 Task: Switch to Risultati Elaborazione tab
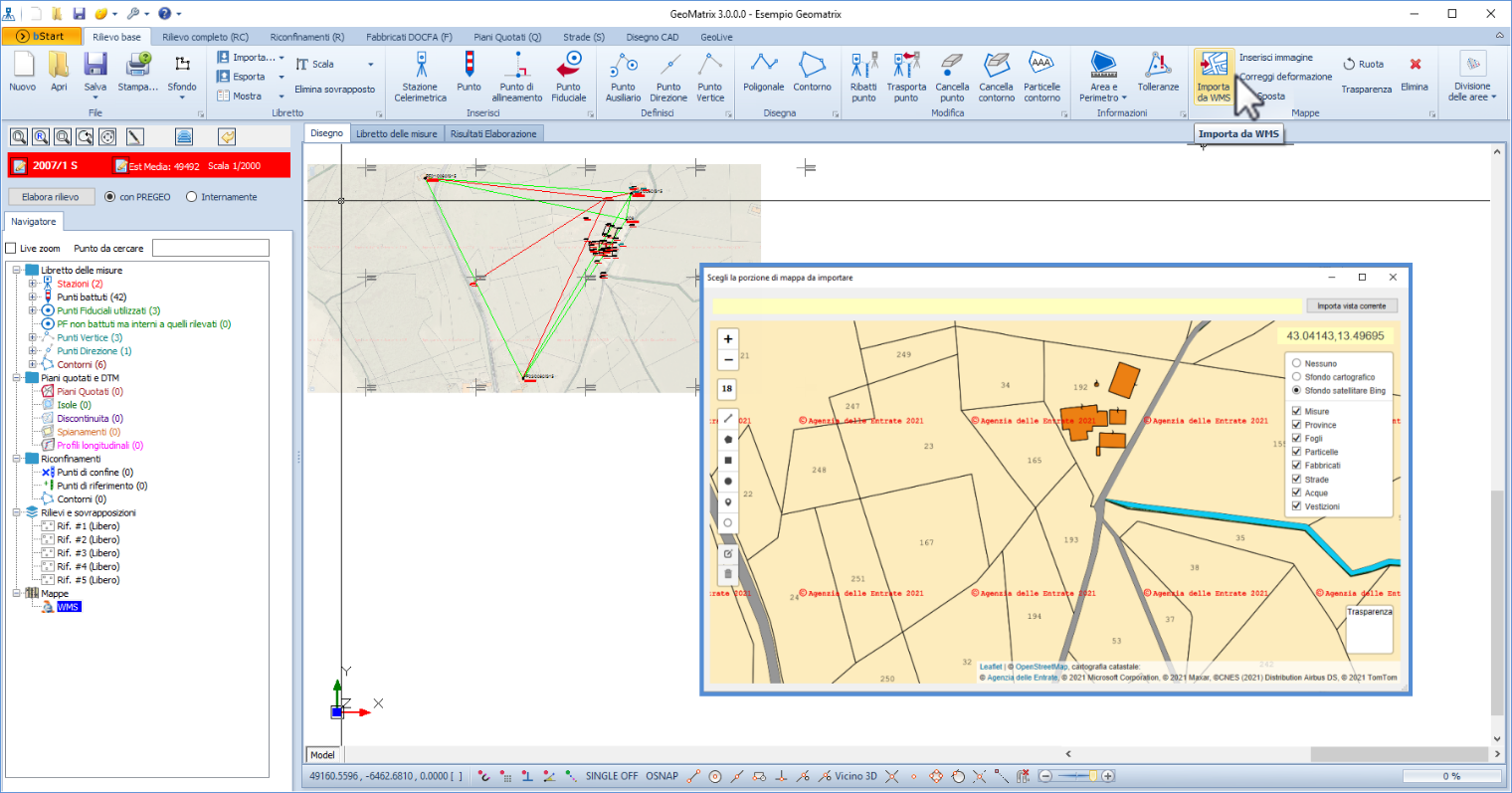493,133
